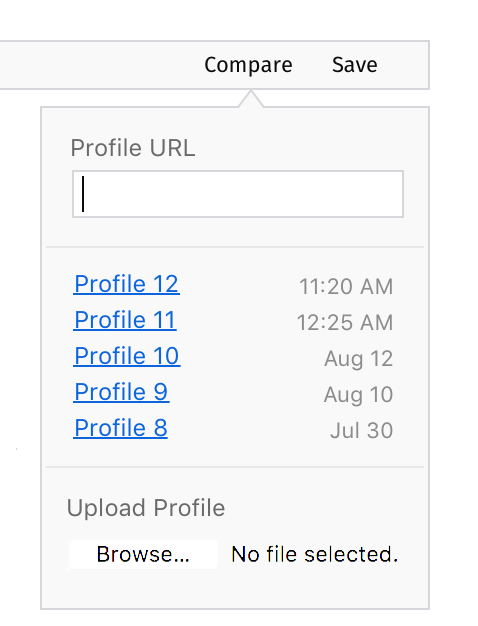Open the Compare menu in the toolbar
This screenshot has width=478, height=626.
tap(248, 65)
